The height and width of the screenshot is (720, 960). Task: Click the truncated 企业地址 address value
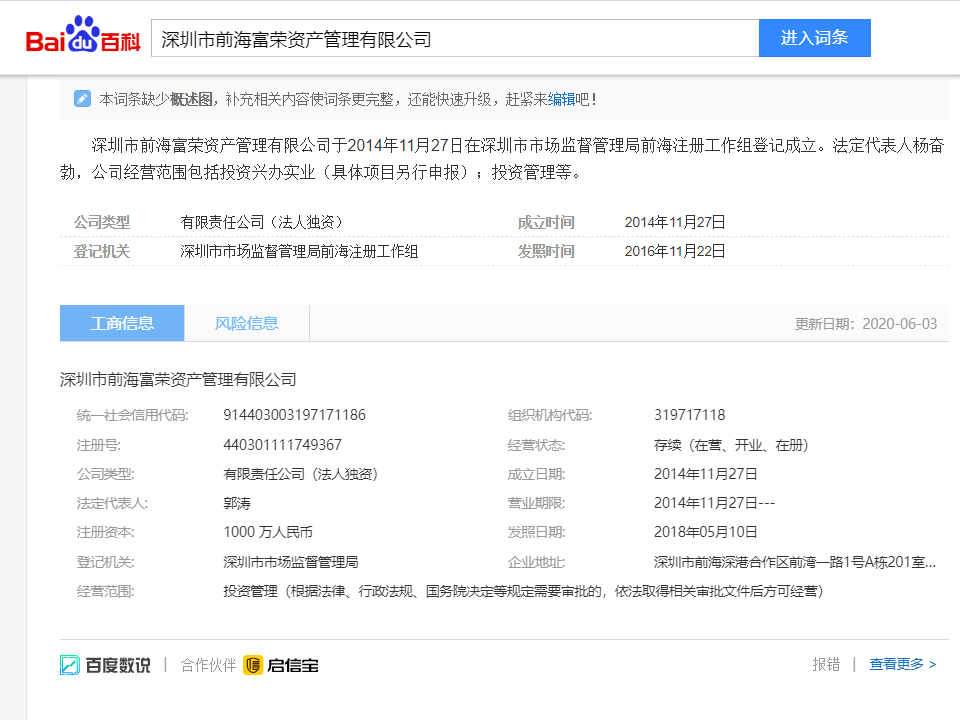tap(794, 562)
